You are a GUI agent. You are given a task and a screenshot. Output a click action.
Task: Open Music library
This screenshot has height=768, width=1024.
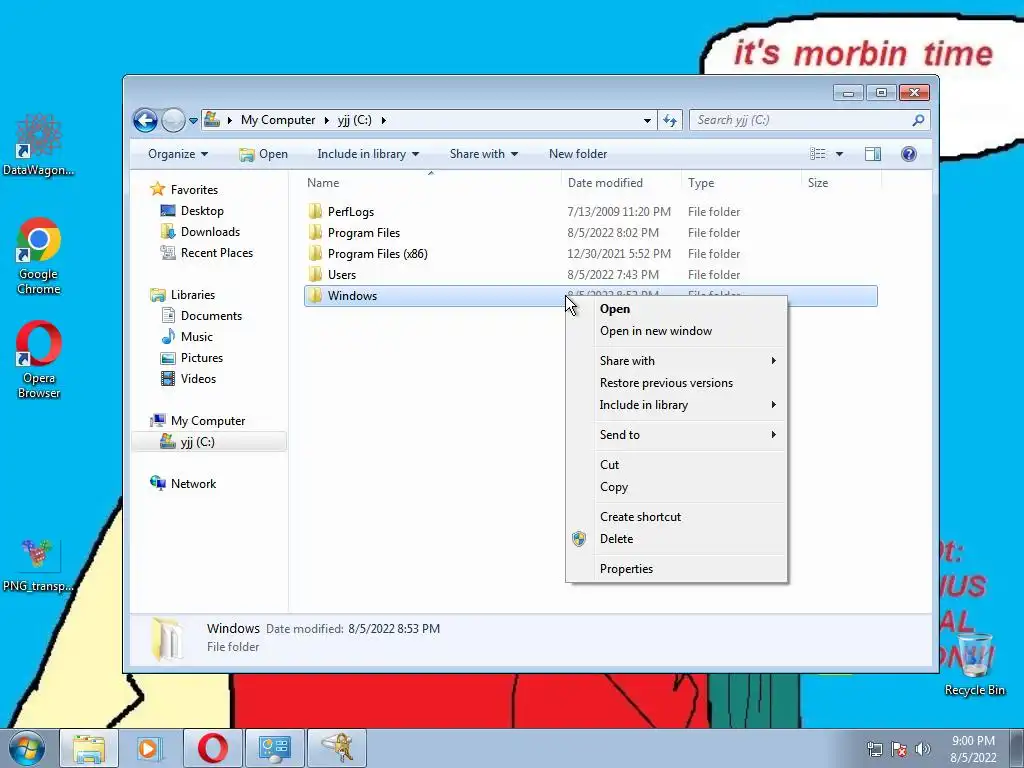tap(197, 337)
